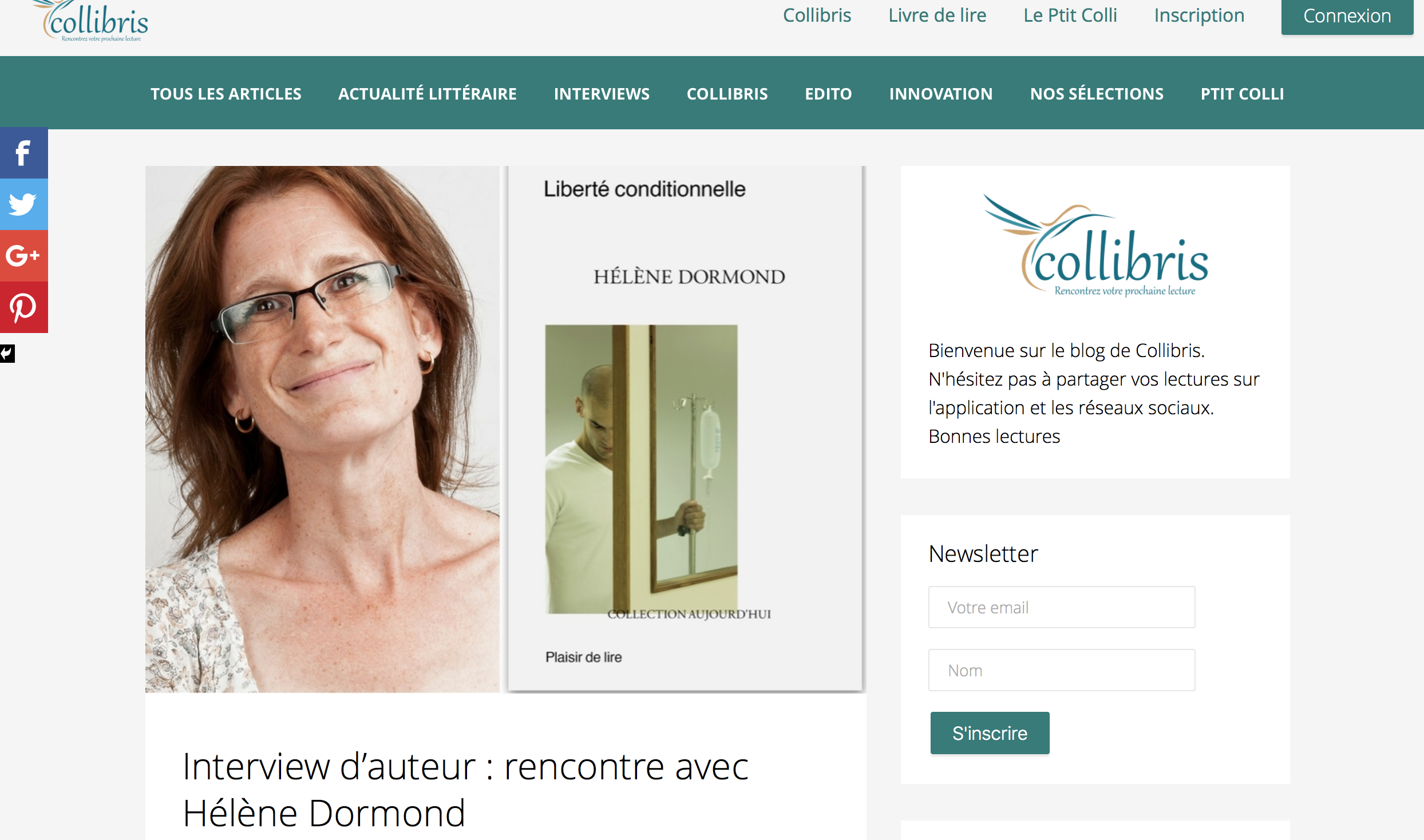Select the INTERVIEWS category
Image resolution: width=1424 pixels, height=840 pixels.
pyautogui.click(x=602, y=94)
